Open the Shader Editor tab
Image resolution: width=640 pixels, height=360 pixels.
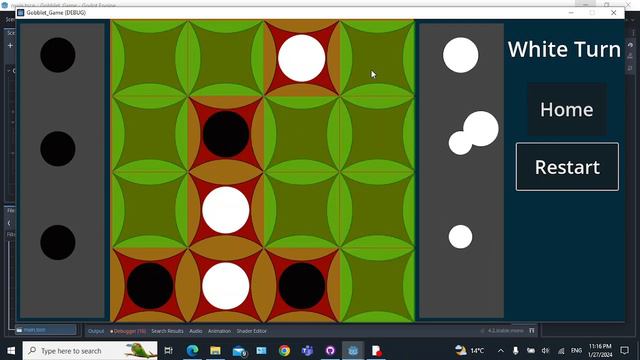pyautogui.click(x=251, y=331)
